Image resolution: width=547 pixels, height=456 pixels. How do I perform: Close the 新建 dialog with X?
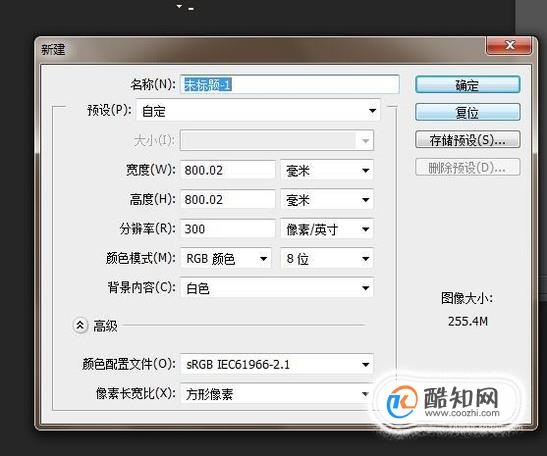pos(509,45)
